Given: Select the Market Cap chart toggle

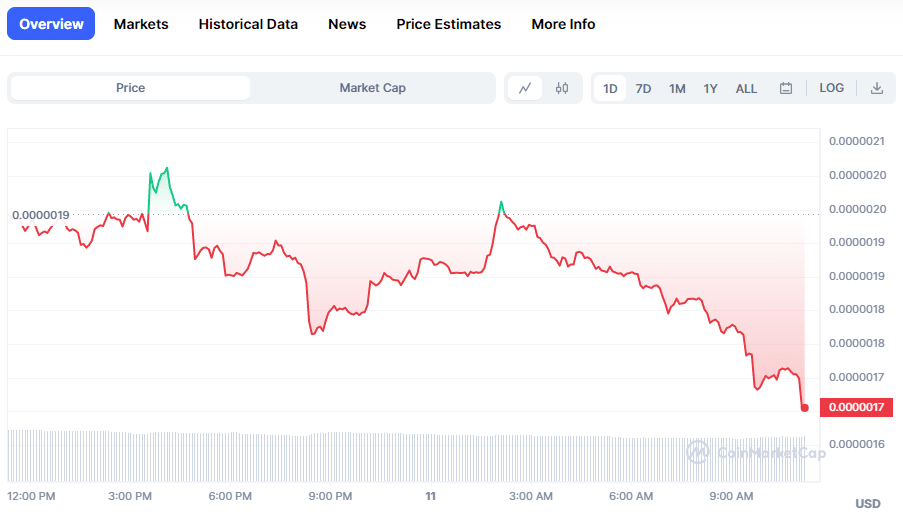Looking at the screenshot, I should 372,88.
